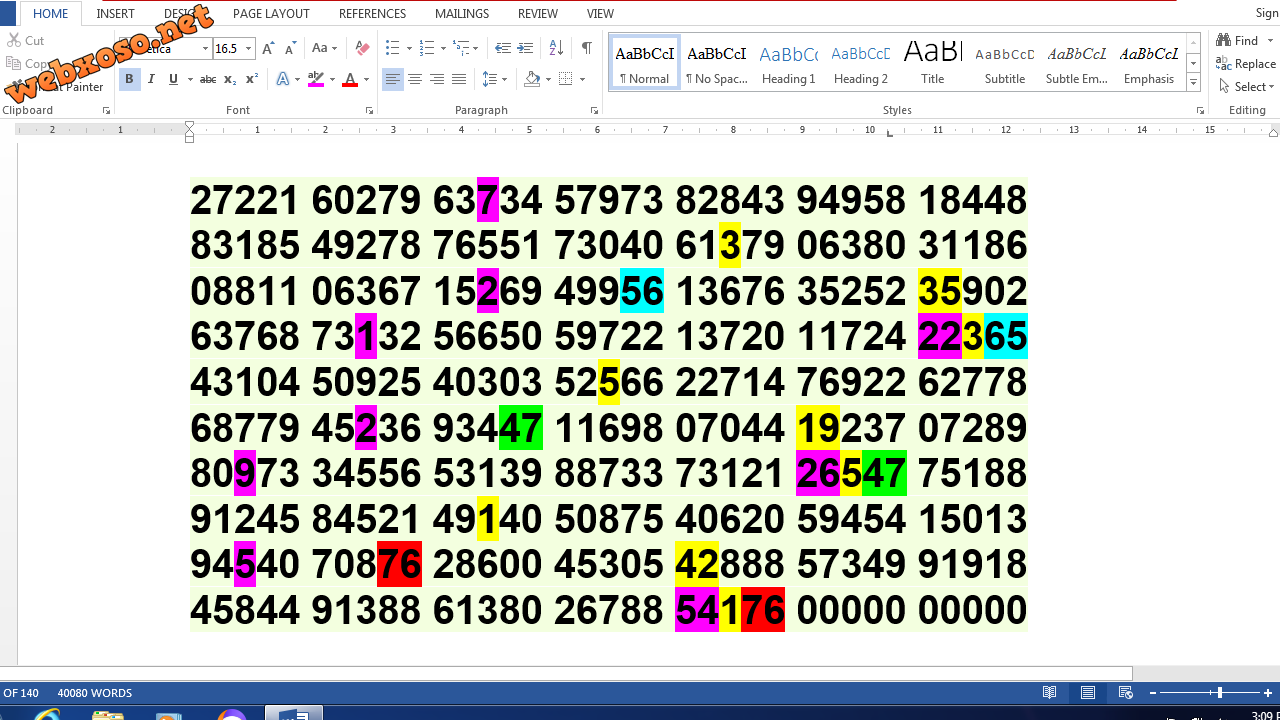Screen dimensions: 1280x720
Task: Toggle Strikethrough formatting
Action: tap(208, 79)
